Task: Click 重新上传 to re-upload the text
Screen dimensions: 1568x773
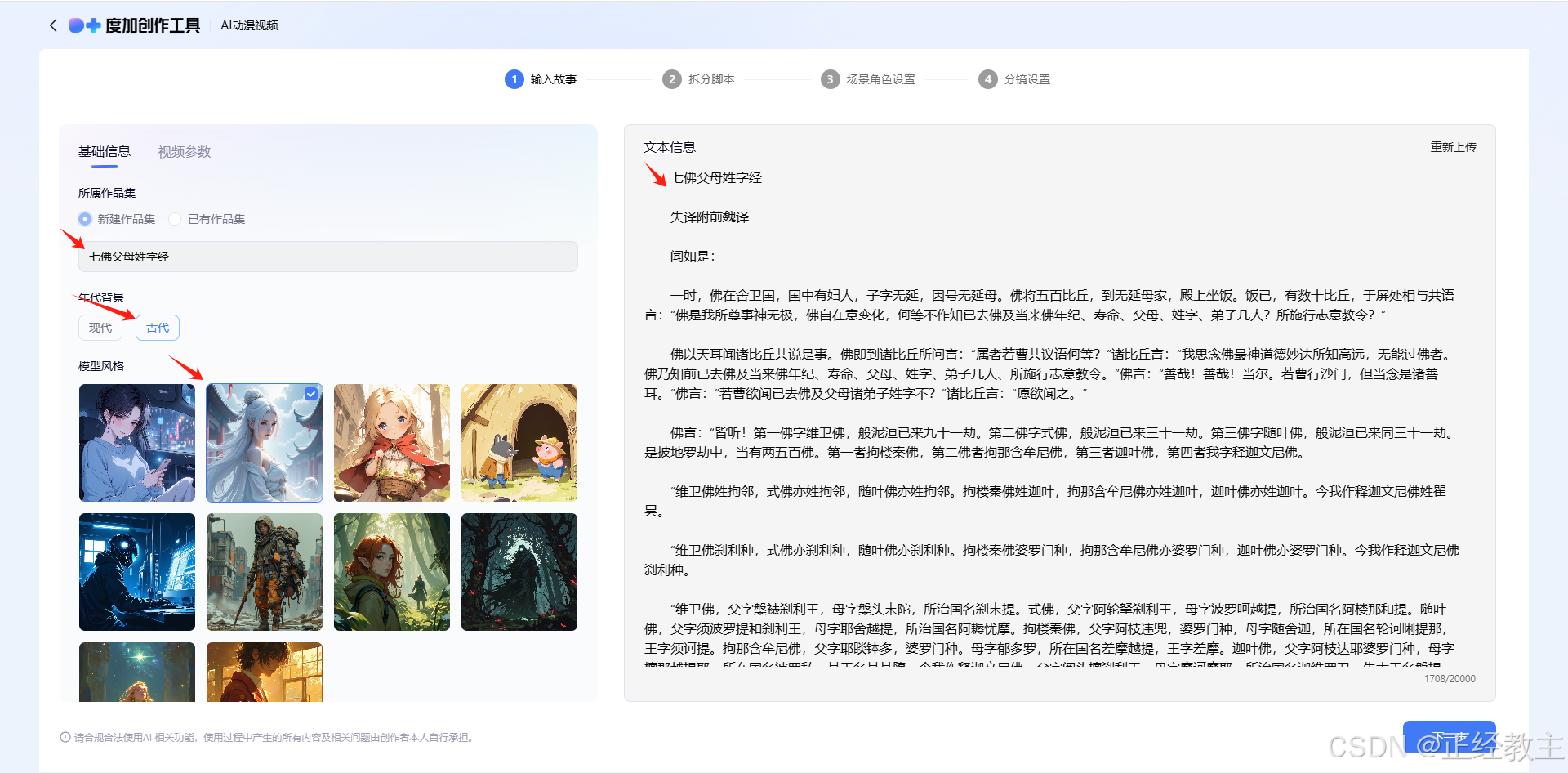Action: 1453,147
